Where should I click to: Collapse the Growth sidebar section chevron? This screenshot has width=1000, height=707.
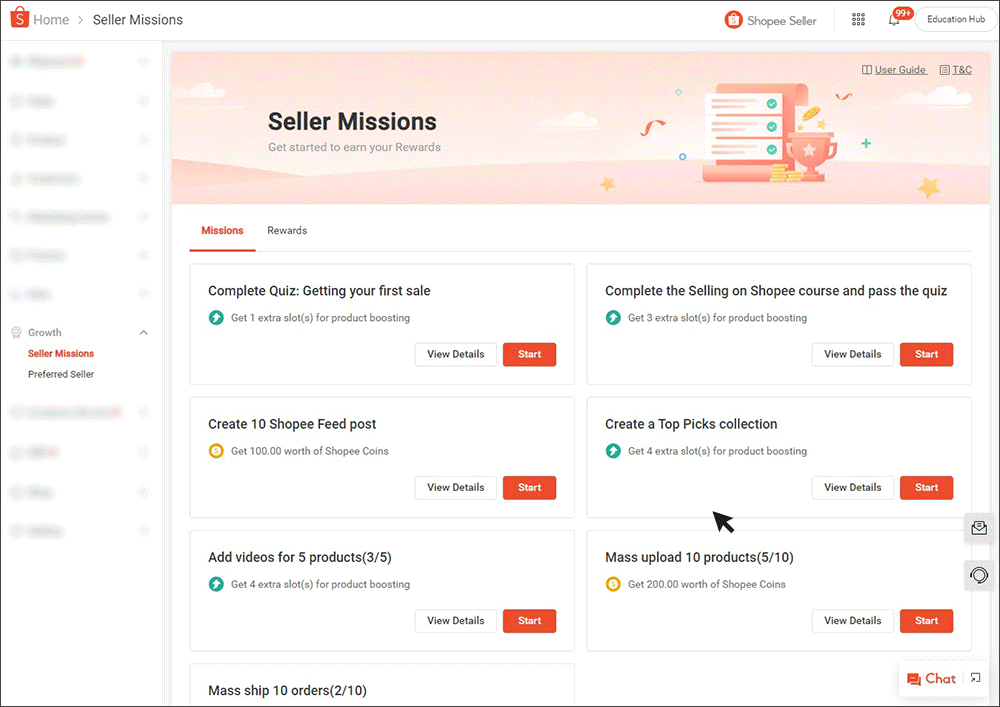click(143, 332)
